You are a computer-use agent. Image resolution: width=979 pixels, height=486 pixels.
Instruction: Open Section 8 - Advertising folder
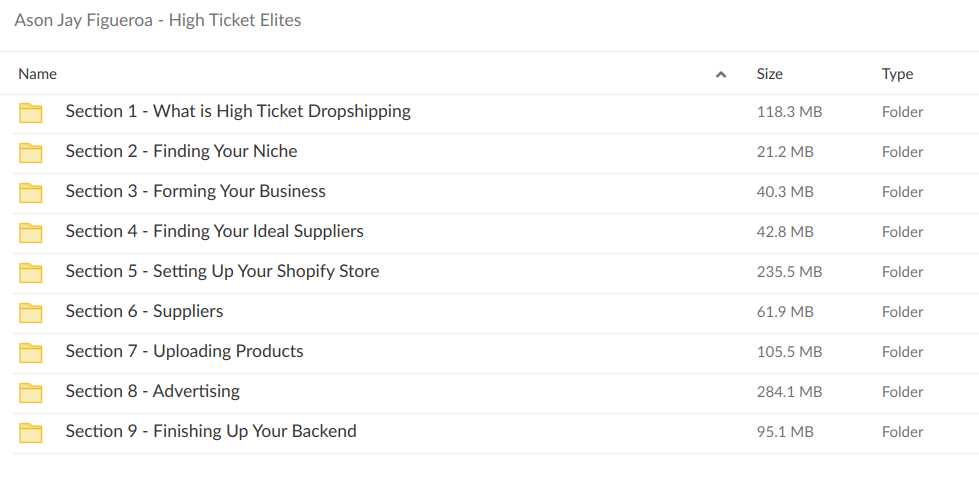[152, 391]
